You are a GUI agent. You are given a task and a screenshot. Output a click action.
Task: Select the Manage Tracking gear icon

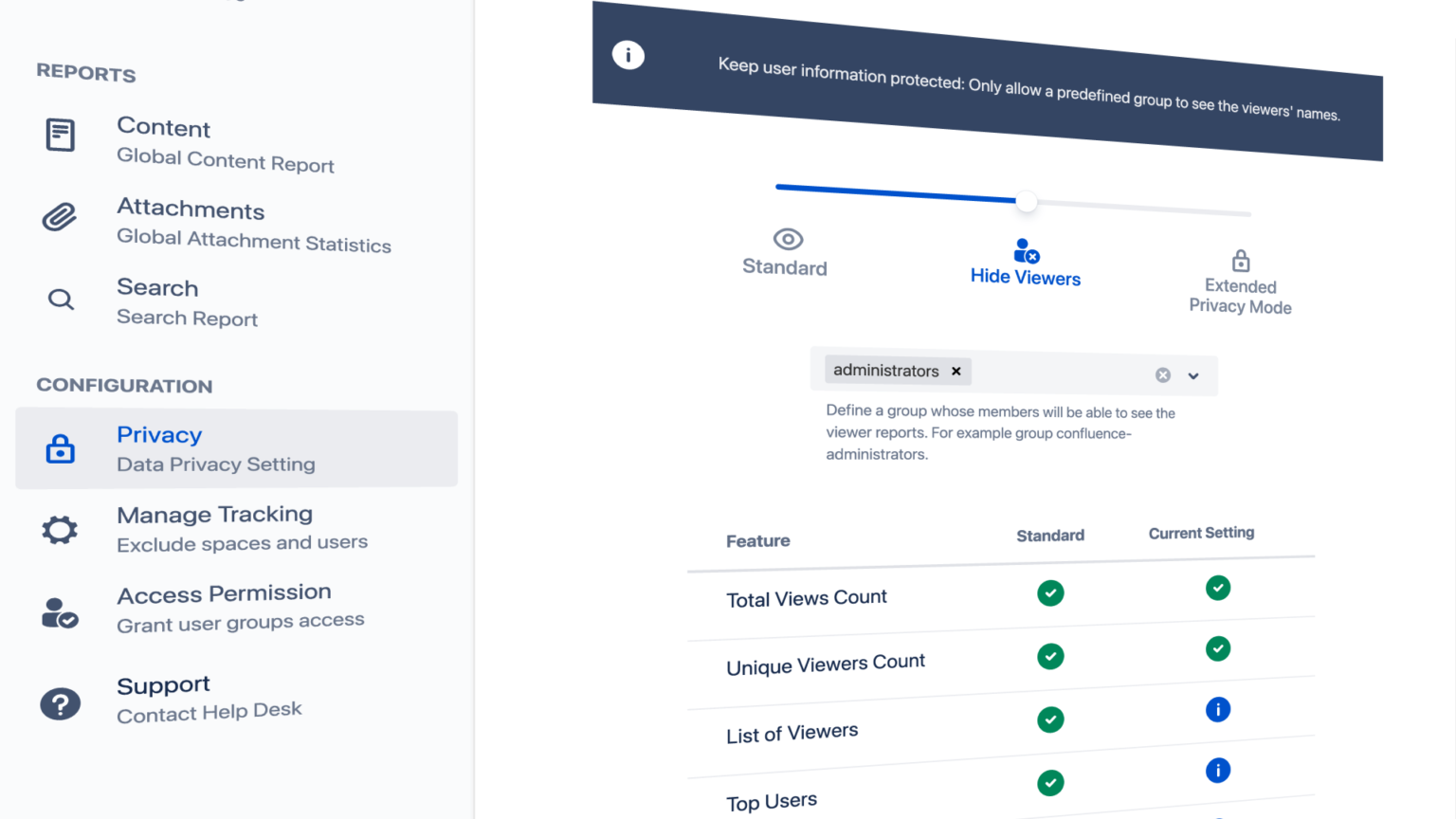coord(59,529)
